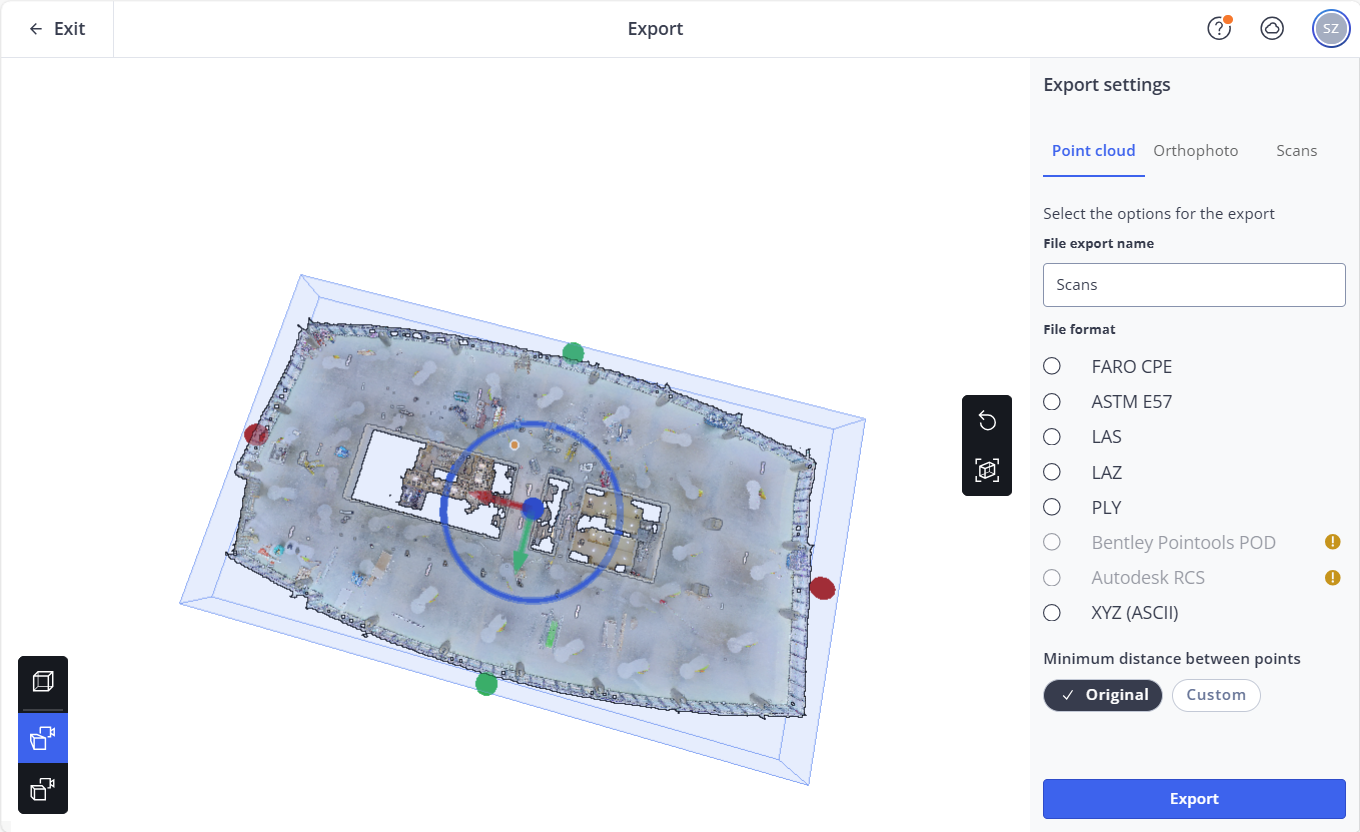Click the File export name field
1360x832 pixels.
(x=1194, y=285)
